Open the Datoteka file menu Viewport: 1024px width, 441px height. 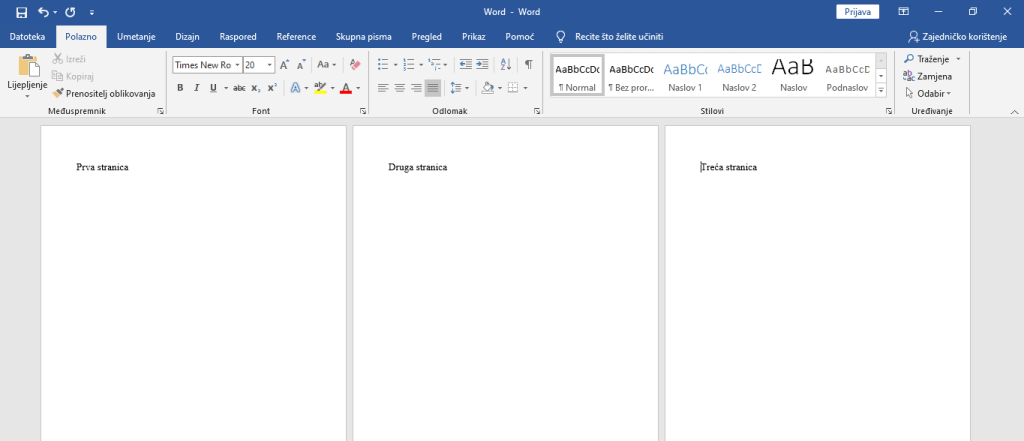(x=27, y=36)
